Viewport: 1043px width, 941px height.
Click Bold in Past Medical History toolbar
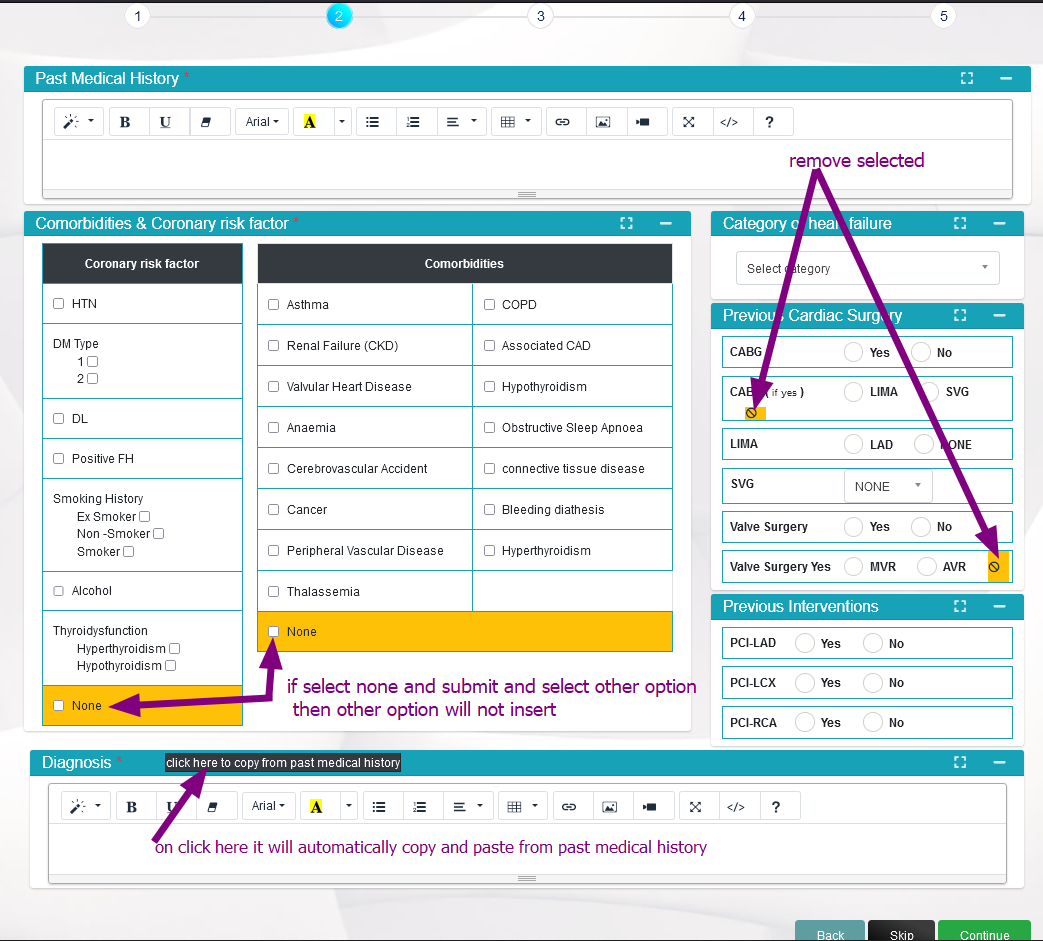125,122
